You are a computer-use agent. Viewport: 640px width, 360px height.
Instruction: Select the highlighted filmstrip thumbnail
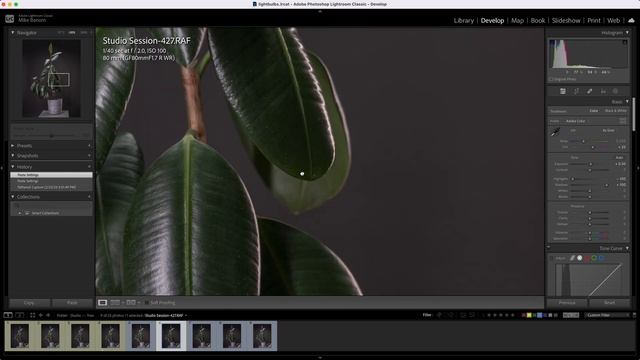point(171,336)
